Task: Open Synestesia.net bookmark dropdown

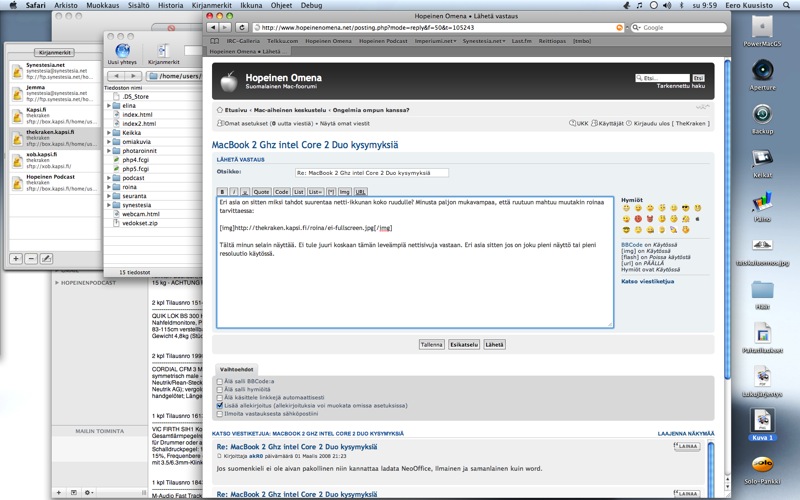Action: 484,41
